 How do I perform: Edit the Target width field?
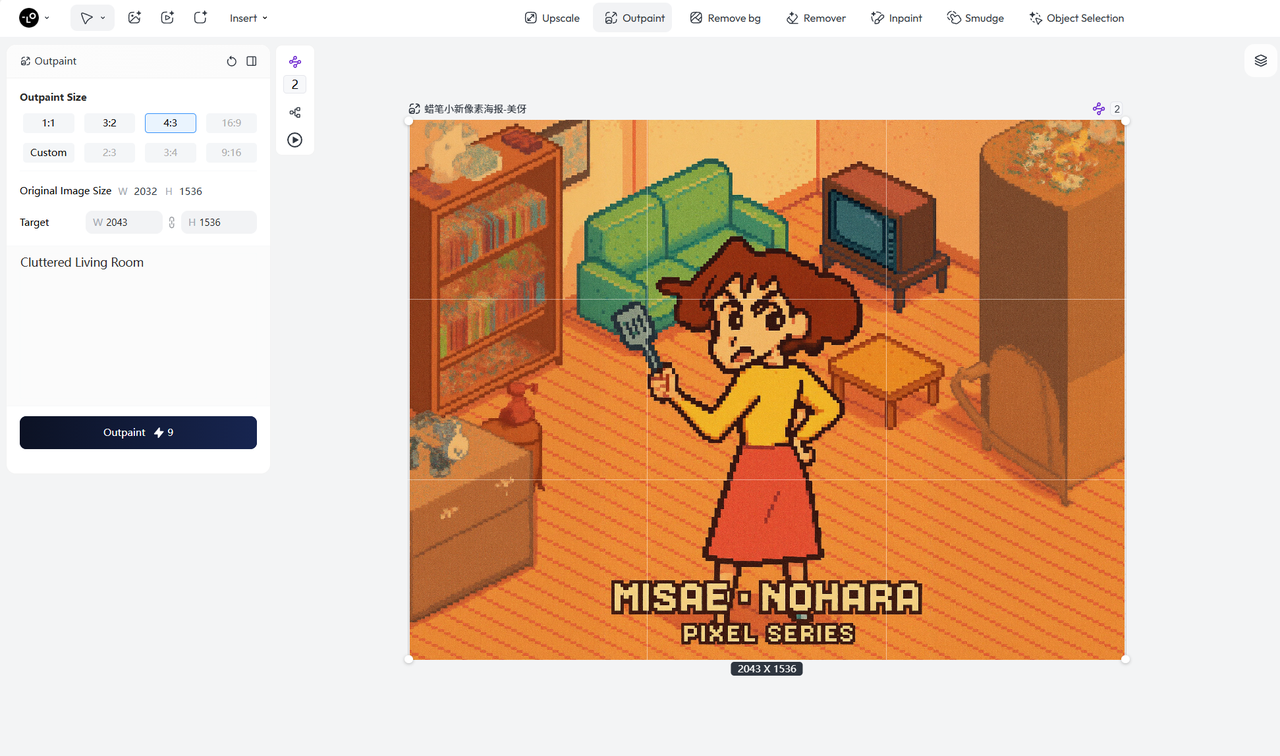click(124, 222)
